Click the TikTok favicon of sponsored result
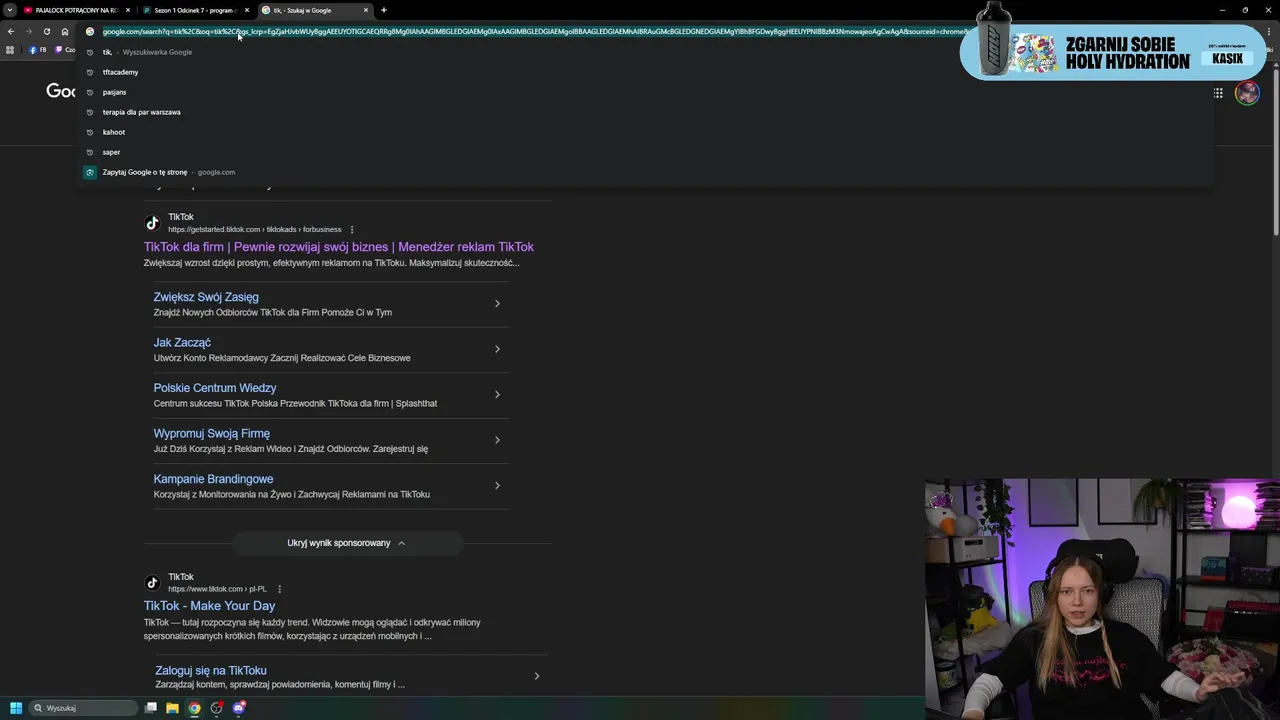Image resolution: width=1280 pixels, height=720 pixels. pos(152,223)
